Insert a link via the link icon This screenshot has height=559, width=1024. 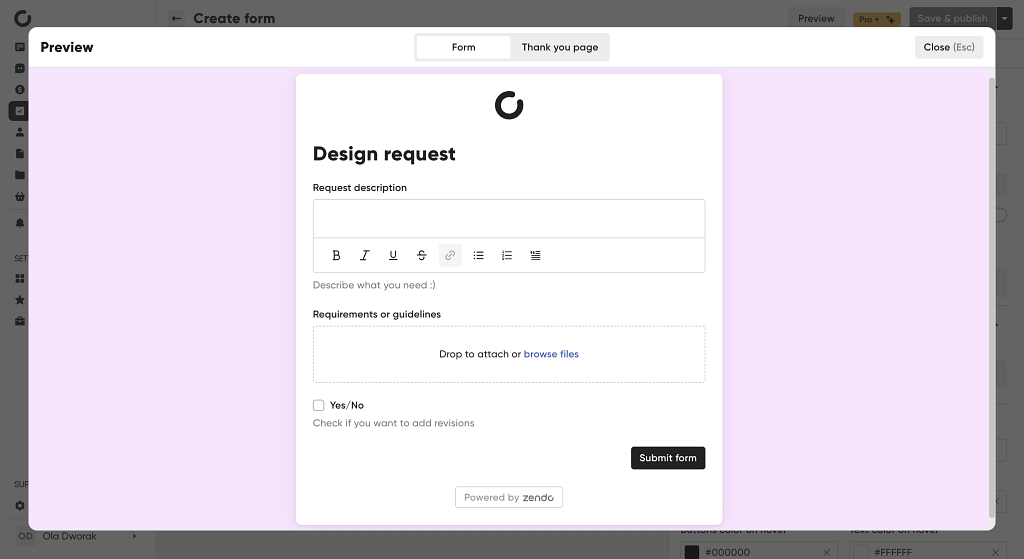click(x=450, y=255)
